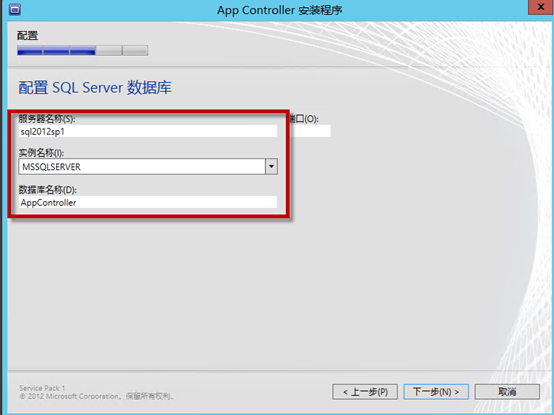Click the 服务器名称(S) label
The height and width of the screenshot is (415, 554).
tap(47, 119)
